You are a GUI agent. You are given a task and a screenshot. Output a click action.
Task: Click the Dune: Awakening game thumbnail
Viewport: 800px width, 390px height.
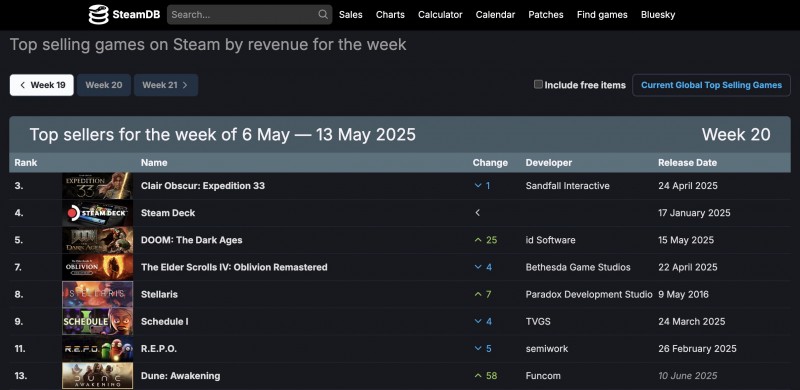coord(97,376)
